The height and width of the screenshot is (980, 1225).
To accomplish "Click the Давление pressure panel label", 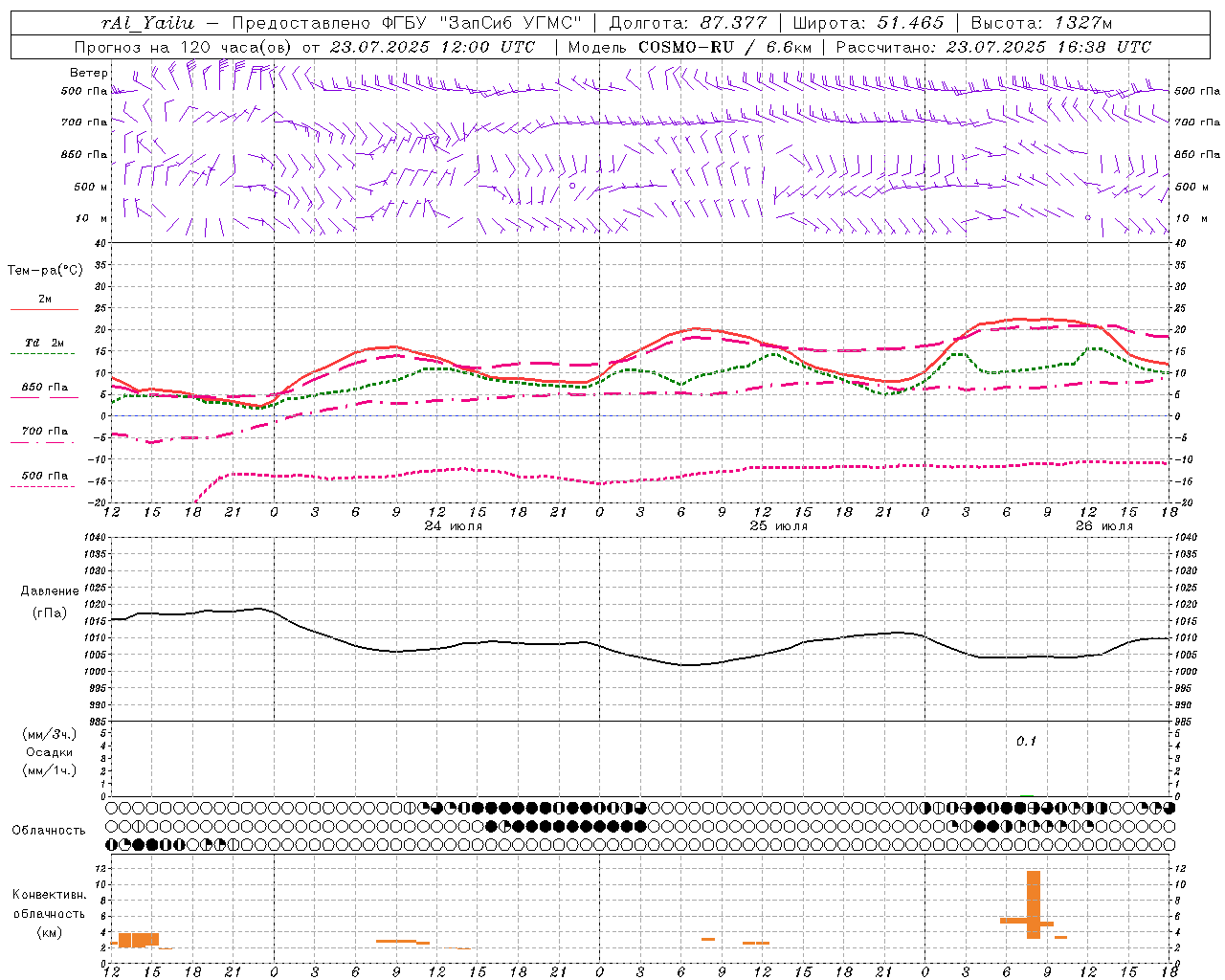I will (x=50, y=591).
